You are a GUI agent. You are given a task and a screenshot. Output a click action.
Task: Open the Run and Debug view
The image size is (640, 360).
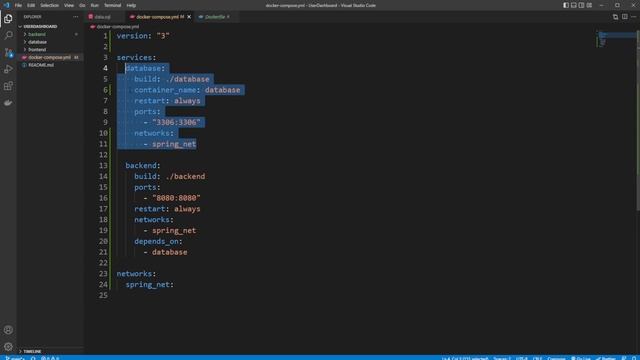[x=8, y=69]
